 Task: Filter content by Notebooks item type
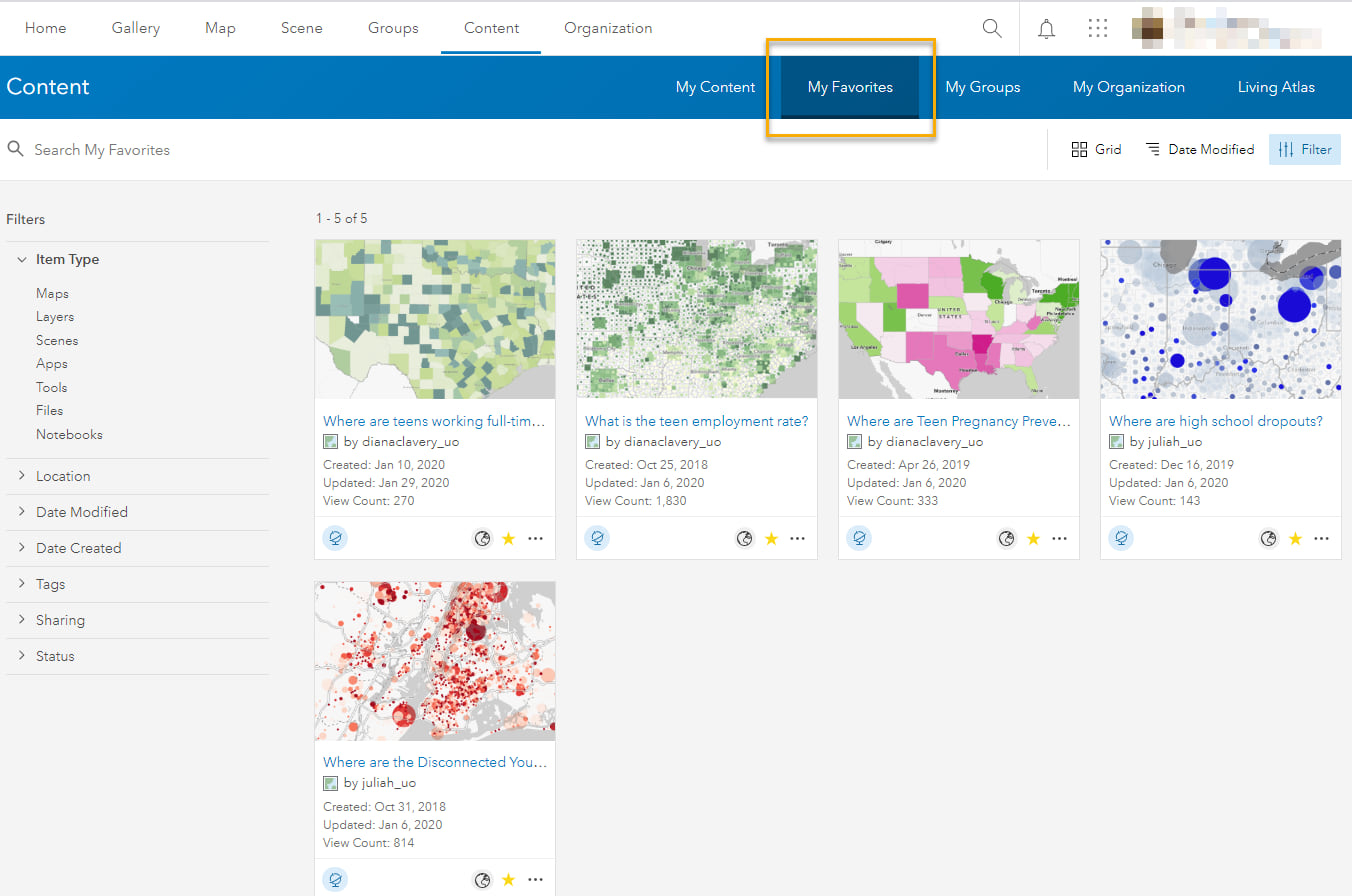click(x=69, y=434)
